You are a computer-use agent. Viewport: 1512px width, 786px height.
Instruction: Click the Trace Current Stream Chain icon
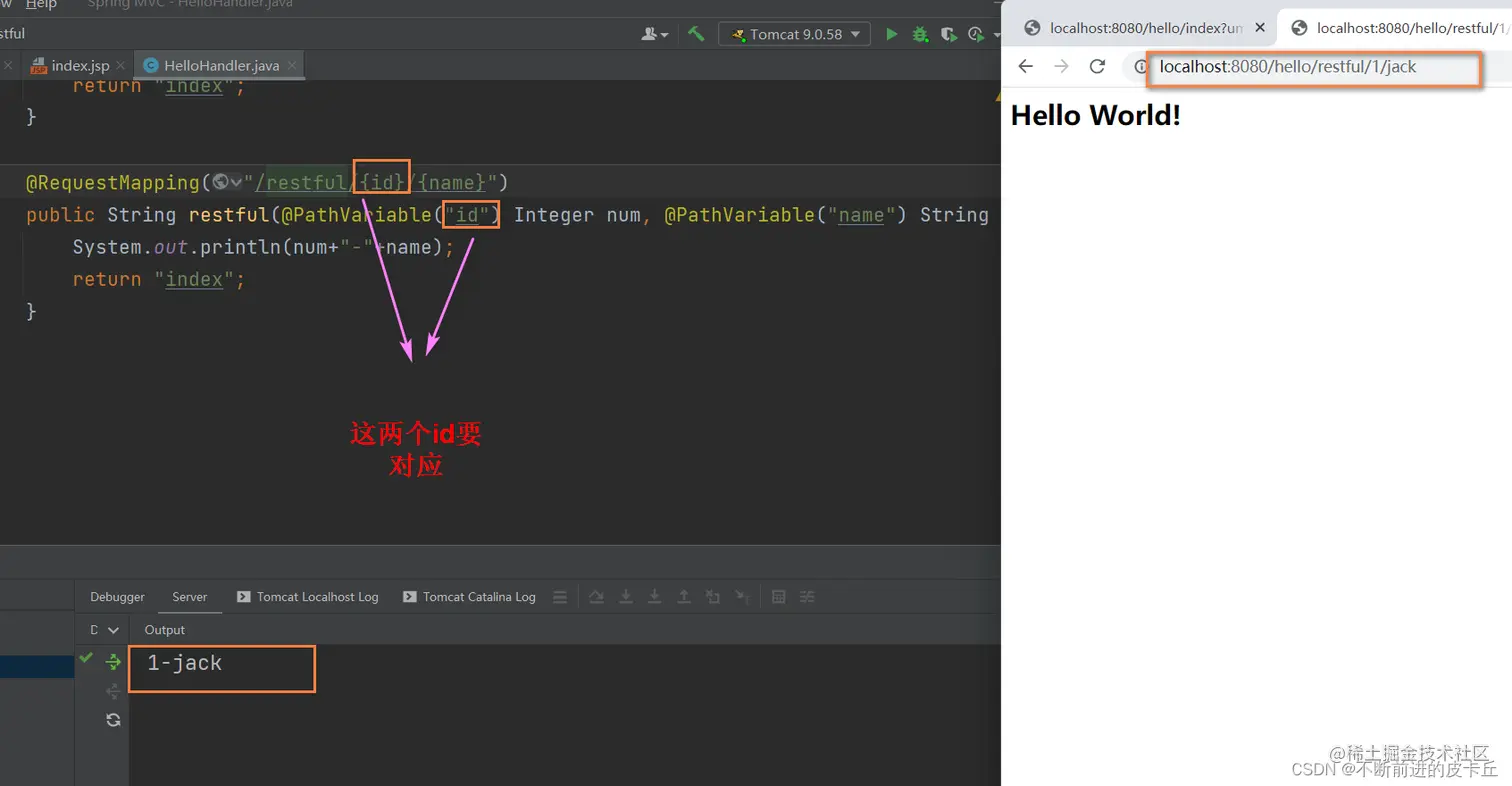[807, 597]
